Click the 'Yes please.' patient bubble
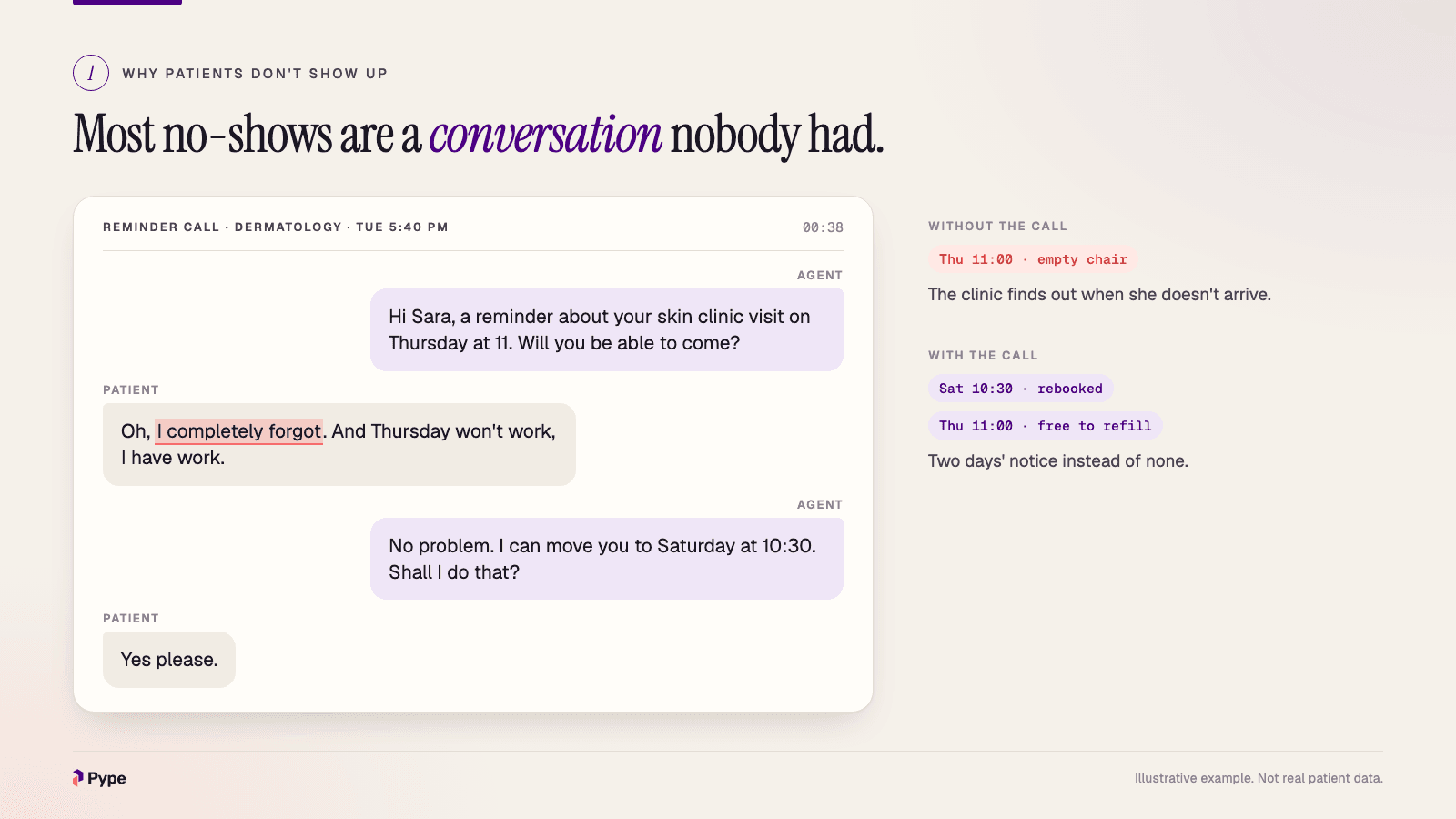Image resolution: width=1456 pixels, height=819 pixels. [169, 660]
